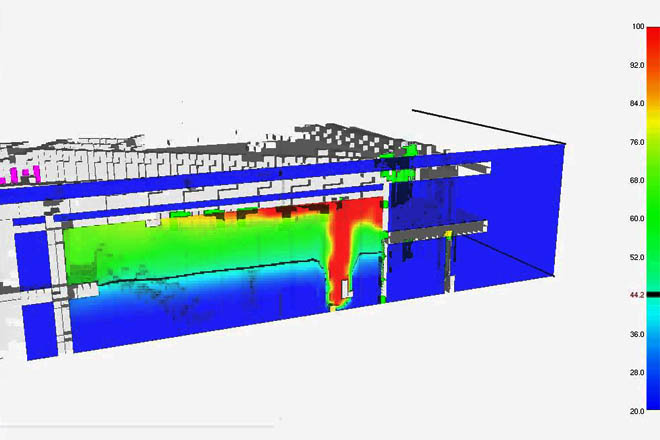Click the 100 label on the color scale
Screen dimensions: 660x440
[x=638, y=27]
